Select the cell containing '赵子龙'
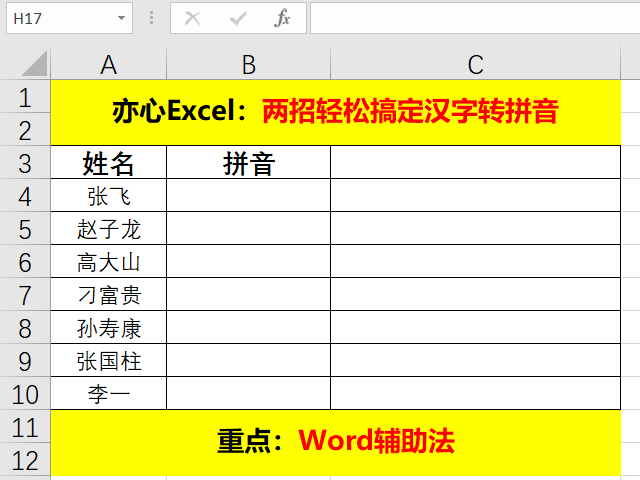 tap(109, 229)
